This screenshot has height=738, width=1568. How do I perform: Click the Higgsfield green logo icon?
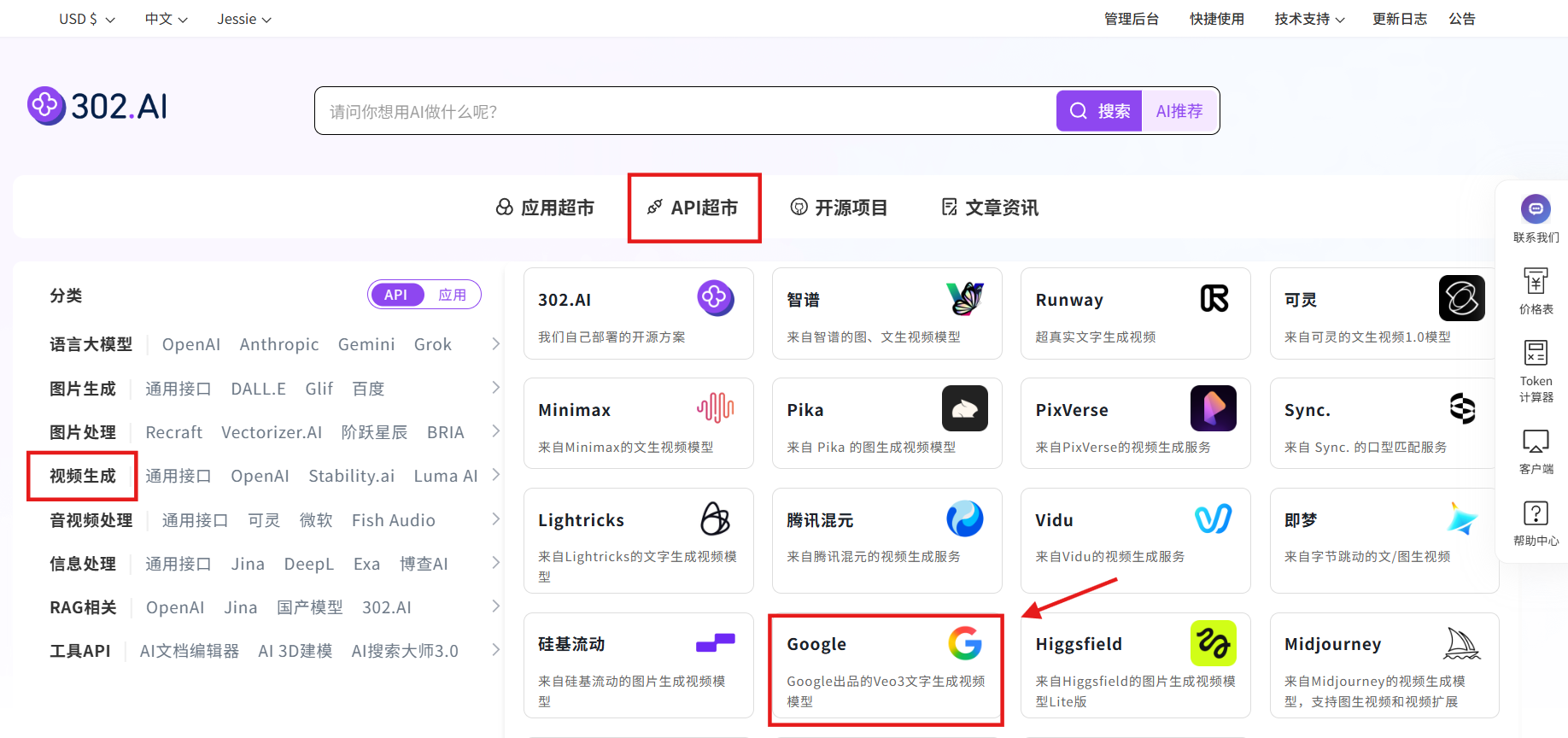tap(1213, 643)
